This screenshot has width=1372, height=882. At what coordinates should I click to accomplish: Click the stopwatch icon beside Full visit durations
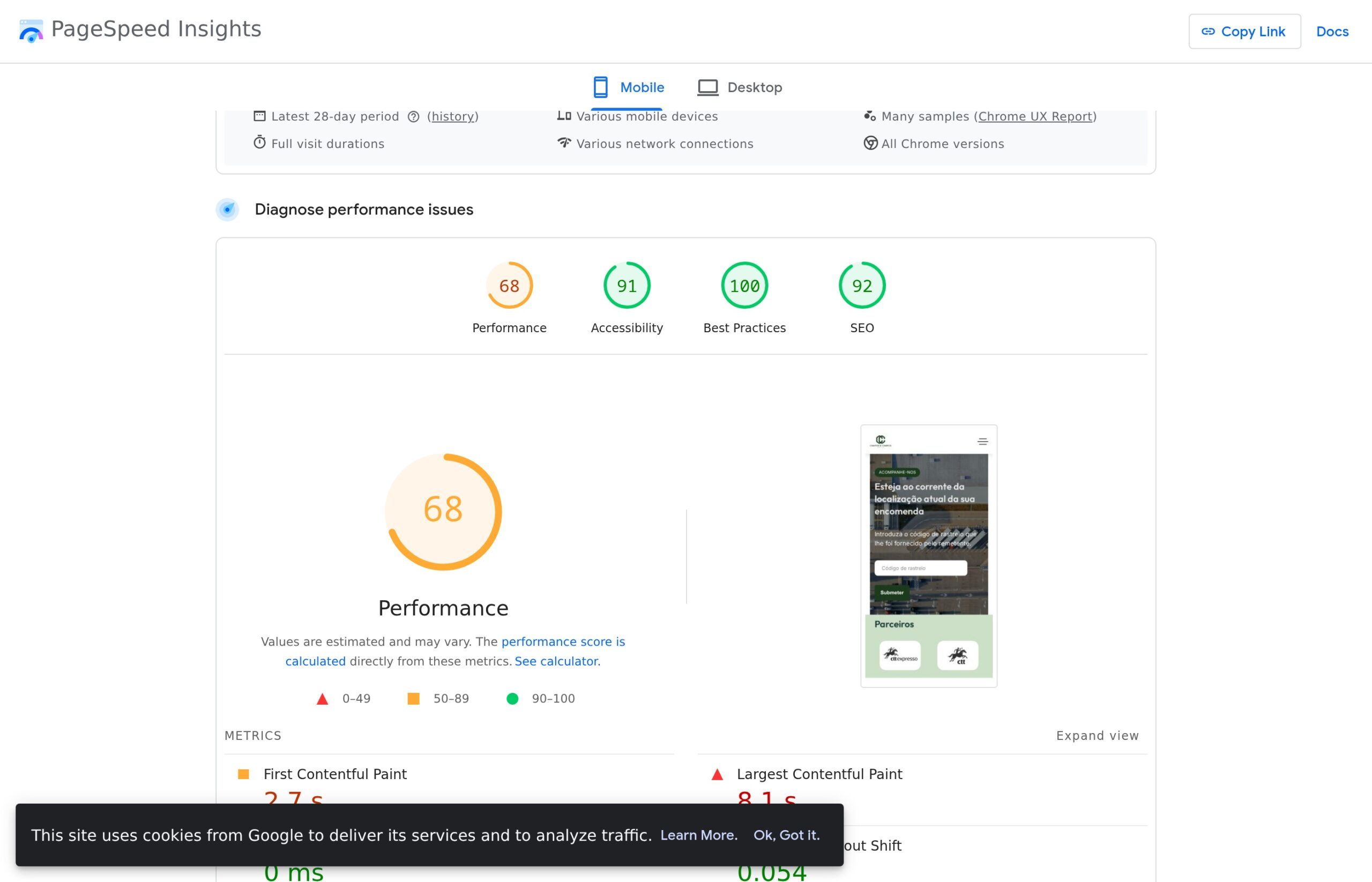(260, 143)
